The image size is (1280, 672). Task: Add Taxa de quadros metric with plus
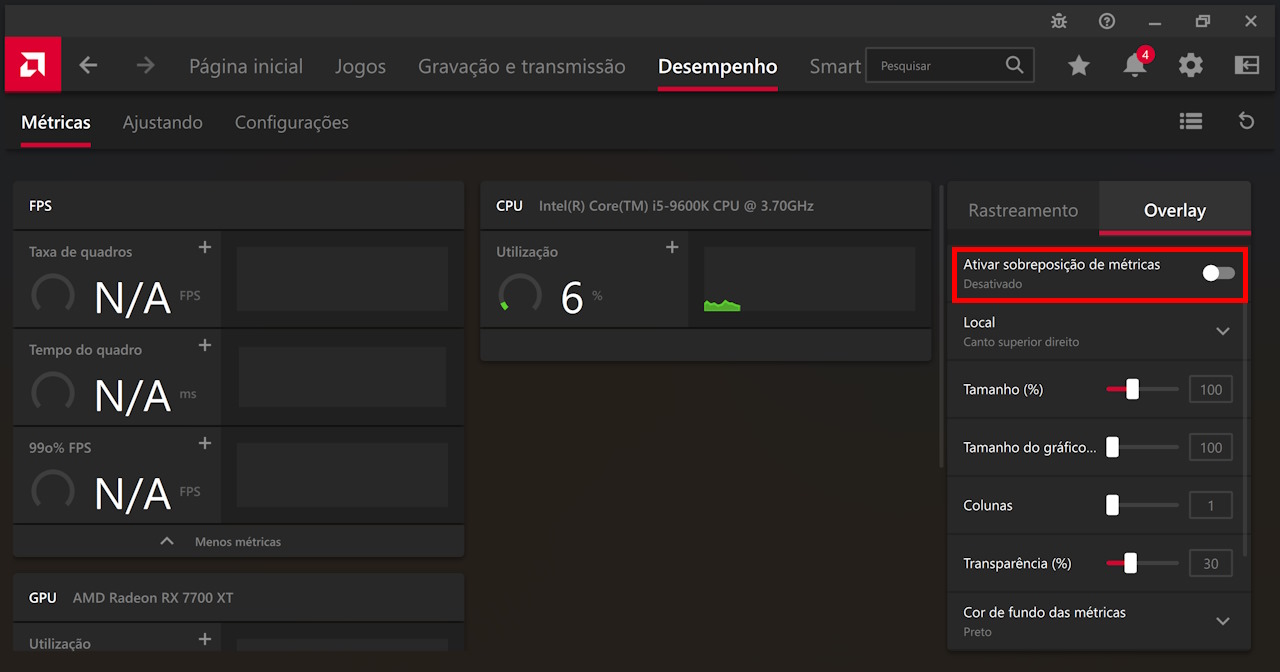click(205, 247)
